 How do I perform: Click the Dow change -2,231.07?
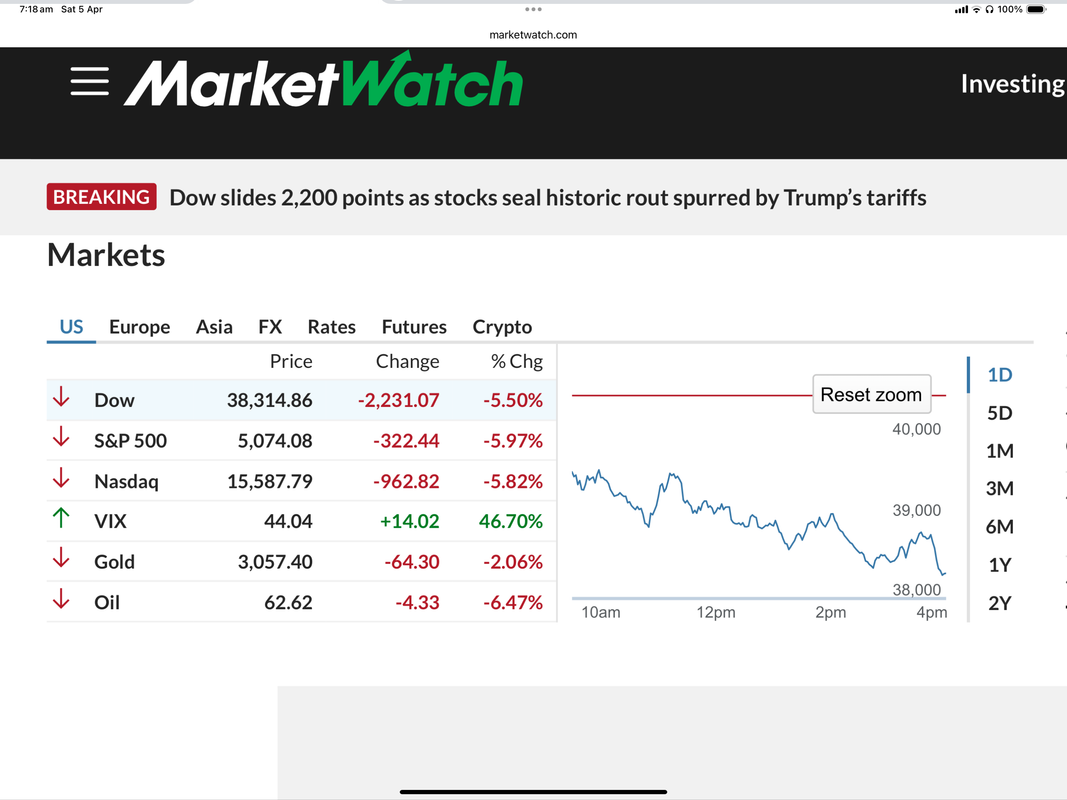click(x=399, y=400)
